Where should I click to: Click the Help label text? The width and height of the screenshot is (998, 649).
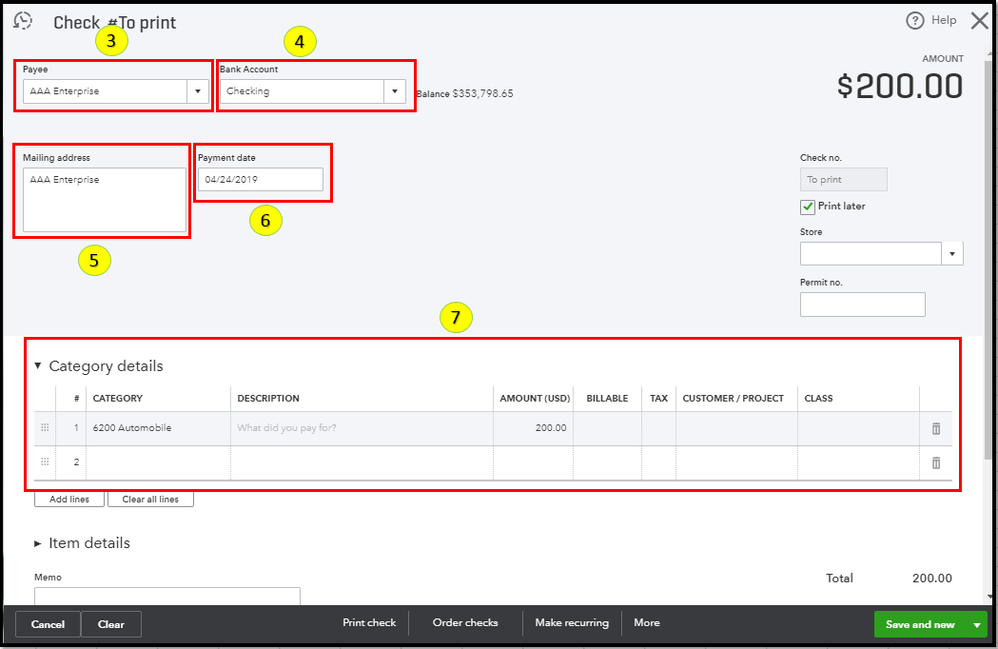944,20
